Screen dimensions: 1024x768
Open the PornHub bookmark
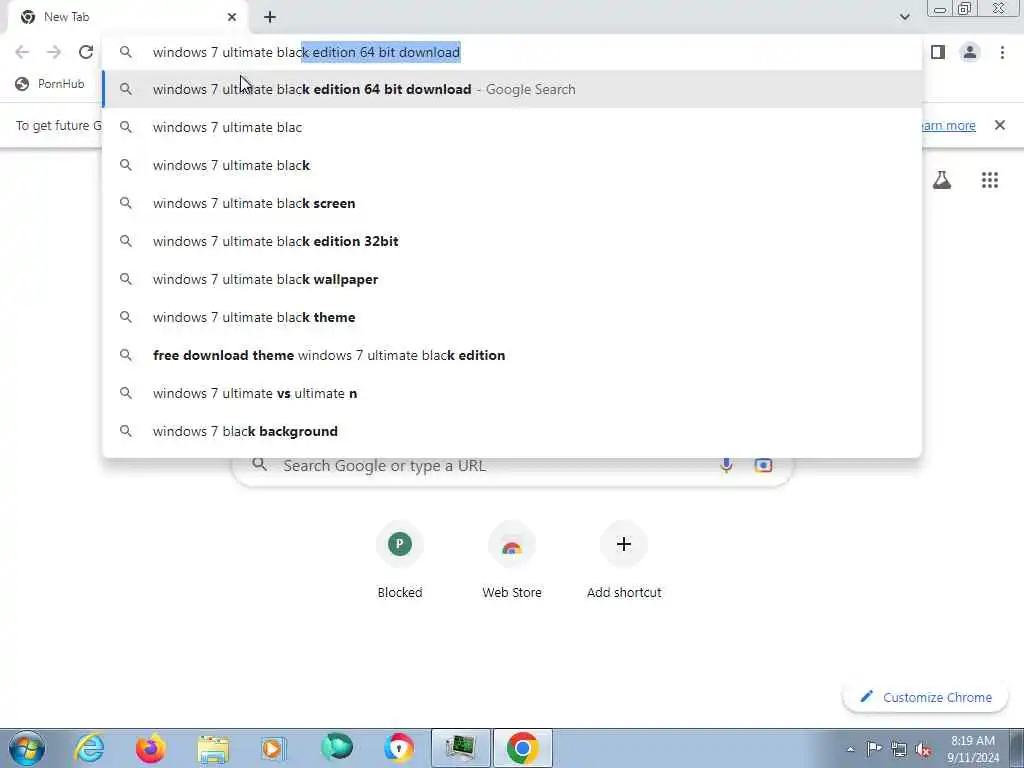(x=50, y=84)
